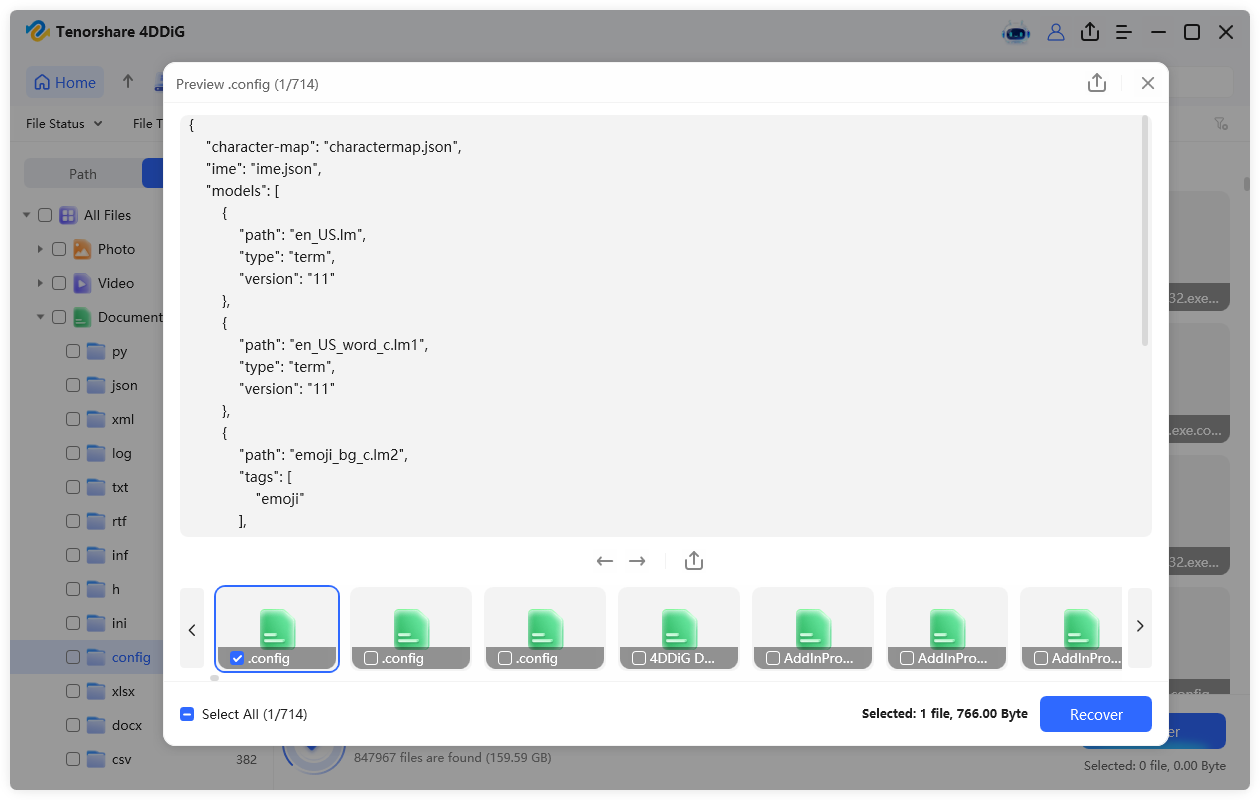
Task: Click the py folder icon
Action: [96, 351]
